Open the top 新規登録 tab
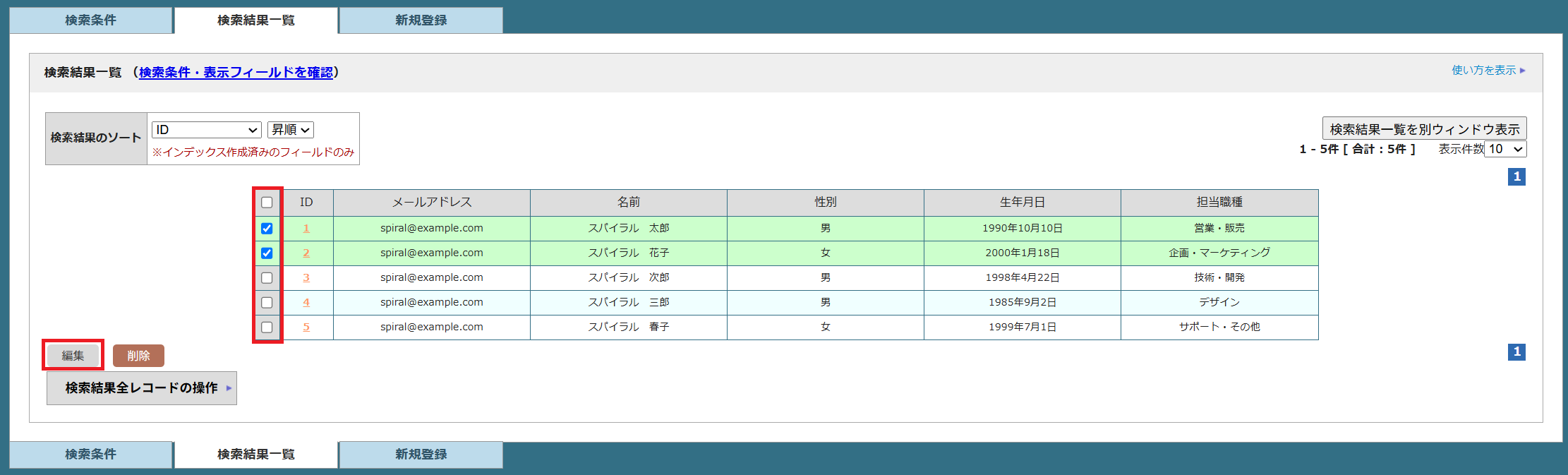Screen dimensions: 1568x475 tap(421, 20)
